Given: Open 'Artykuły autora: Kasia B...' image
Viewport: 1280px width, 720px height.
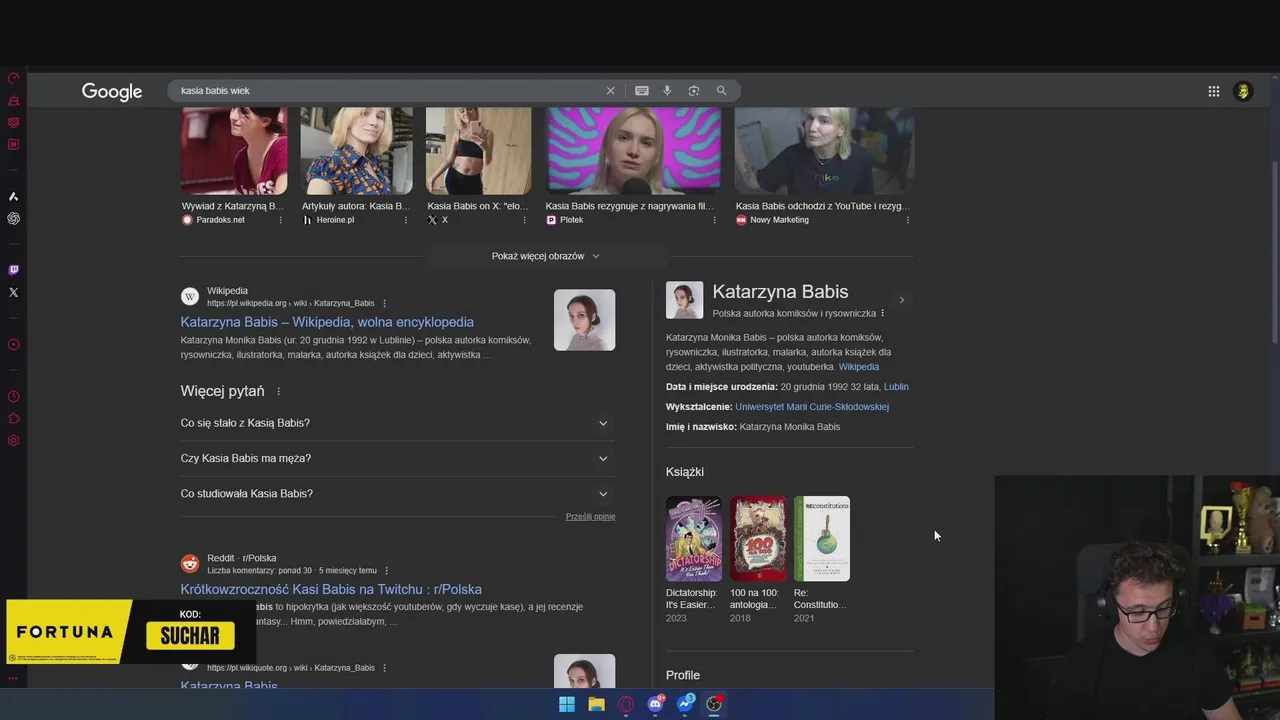Looking at the screenshot, I should point(356,151).
